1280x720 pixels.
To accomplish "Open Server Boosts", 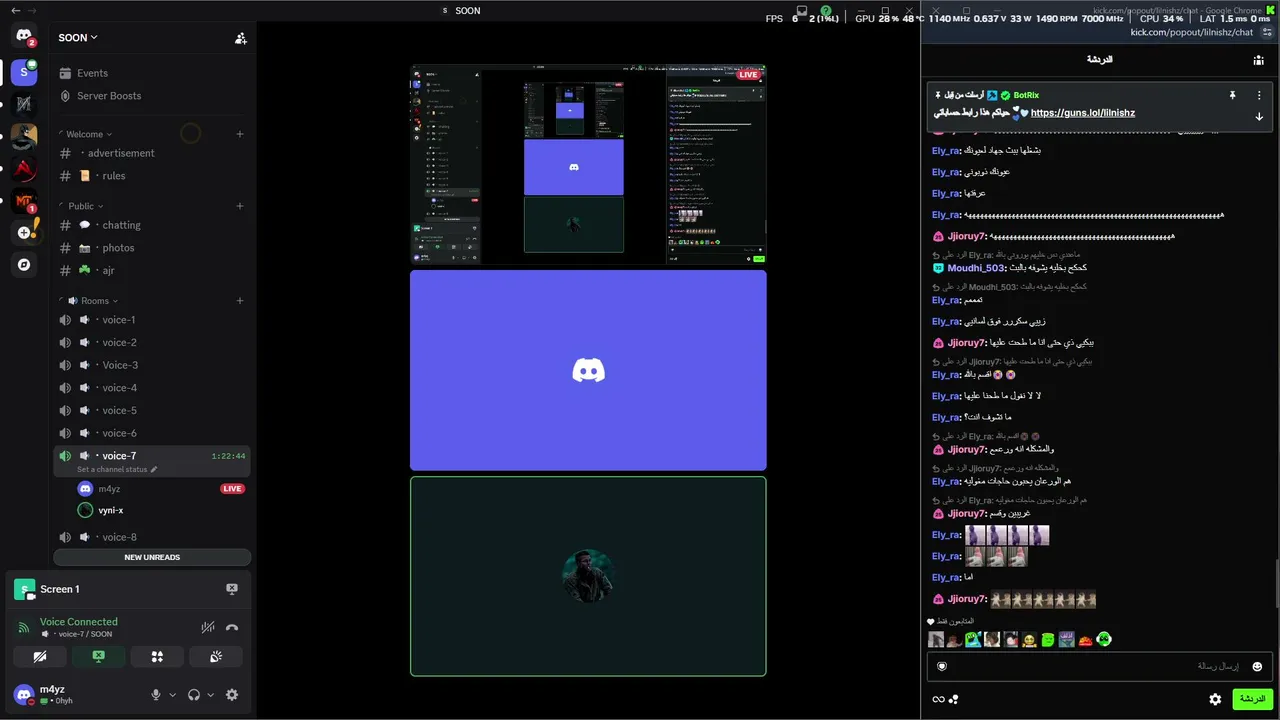I will [x=152, y=96].
